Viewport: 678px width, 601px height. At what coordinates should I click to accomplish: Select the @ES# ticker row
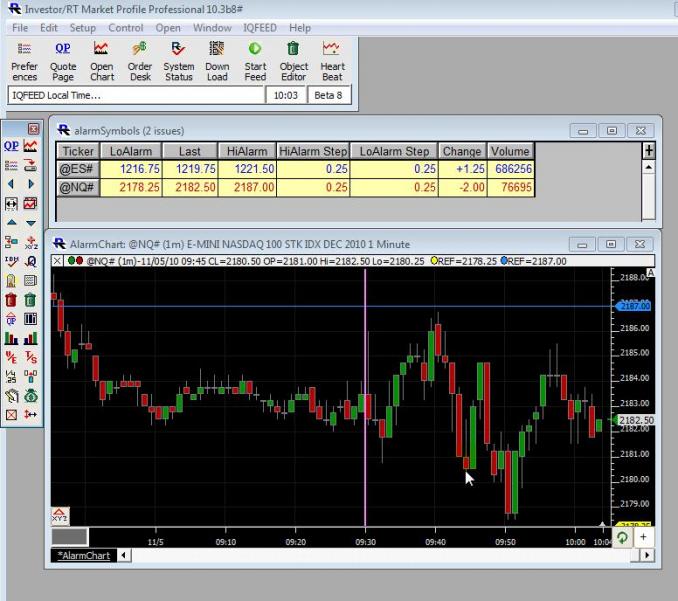(x=295, y=169)
